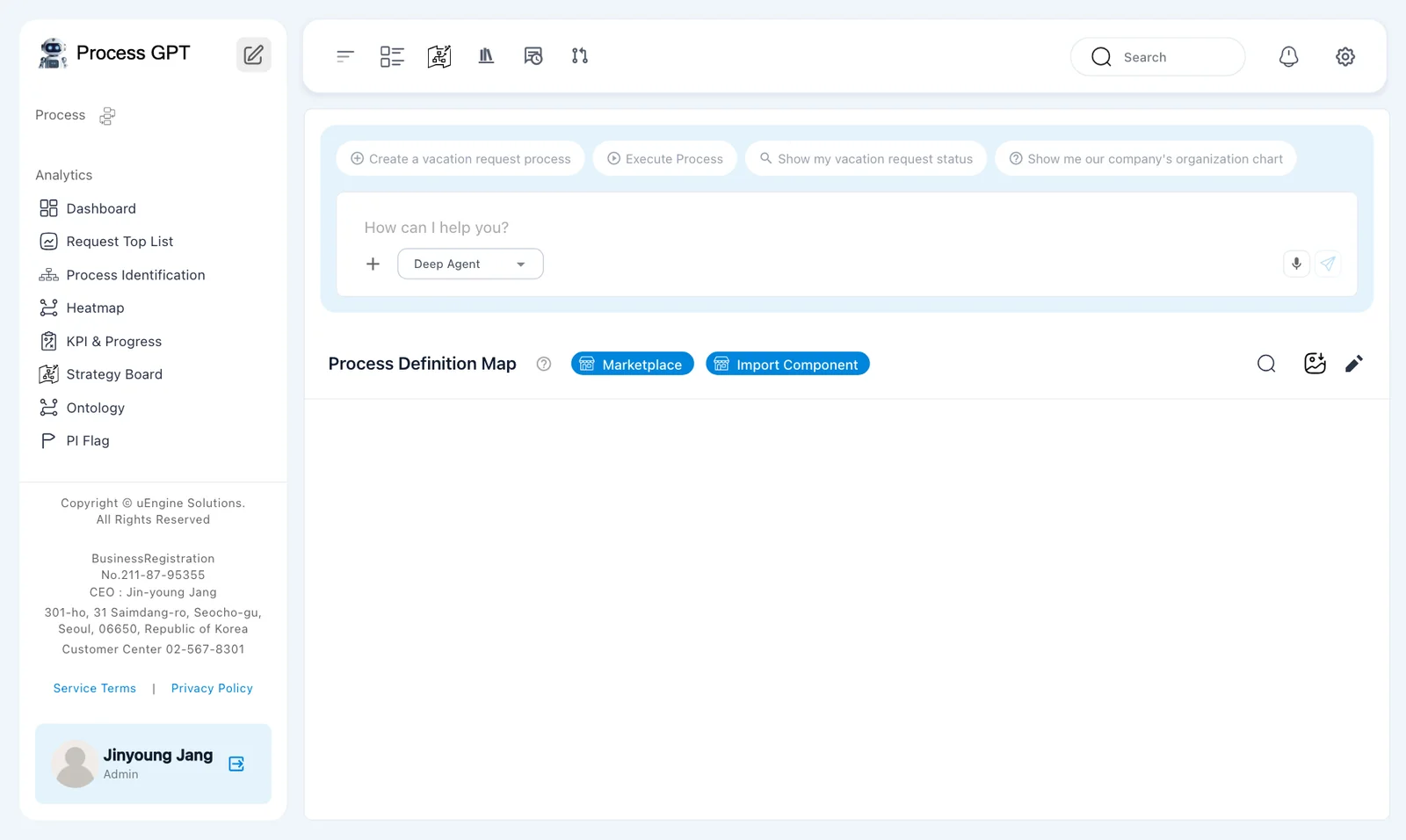Send the message with paper plane icon

tap(1328, 264)
